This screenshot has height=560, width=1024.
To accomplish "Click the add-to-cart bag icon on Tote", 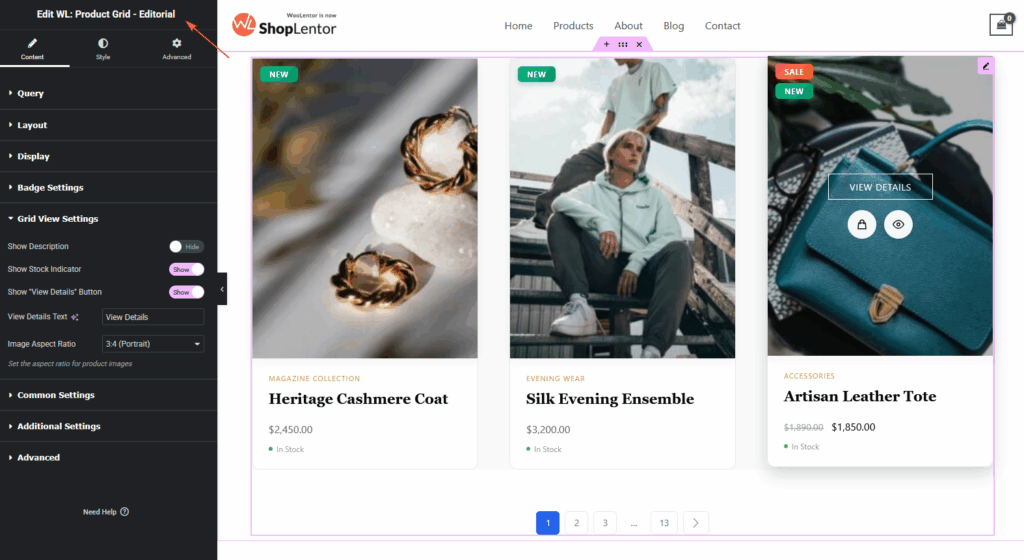I will [x=861, y=225].
